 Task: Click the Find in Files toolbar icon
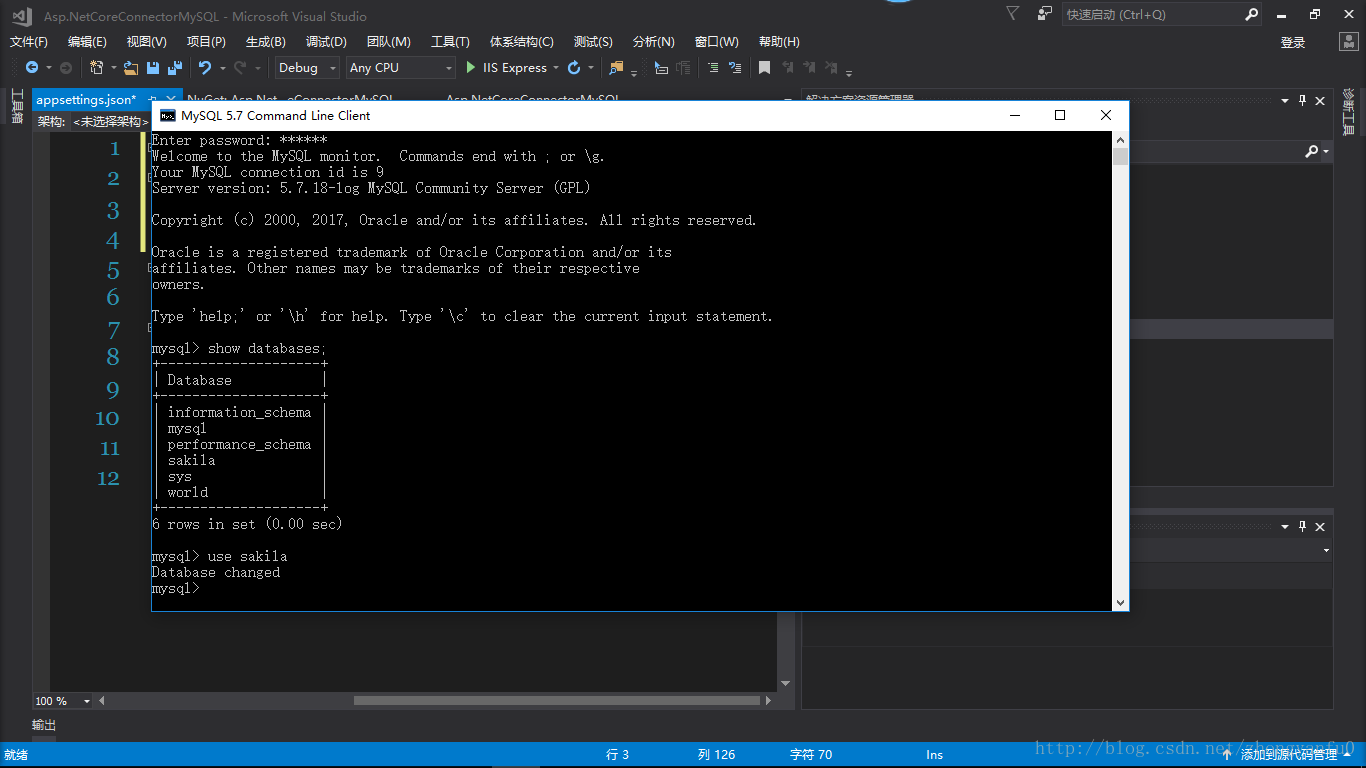click(616, 68)
